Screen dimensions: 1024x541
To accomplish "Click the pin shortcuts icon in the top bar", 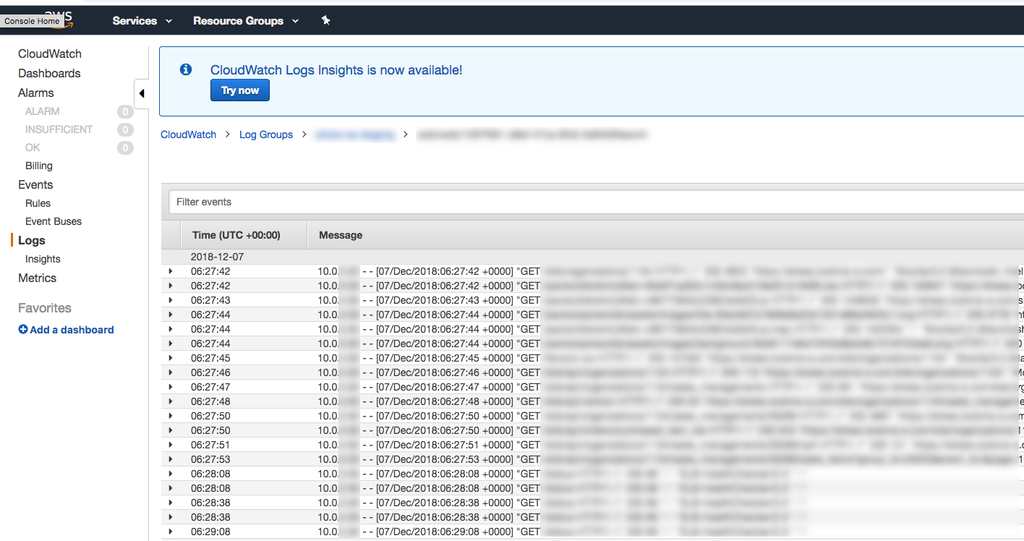I will pyautogui.click(x=326, y=20).
